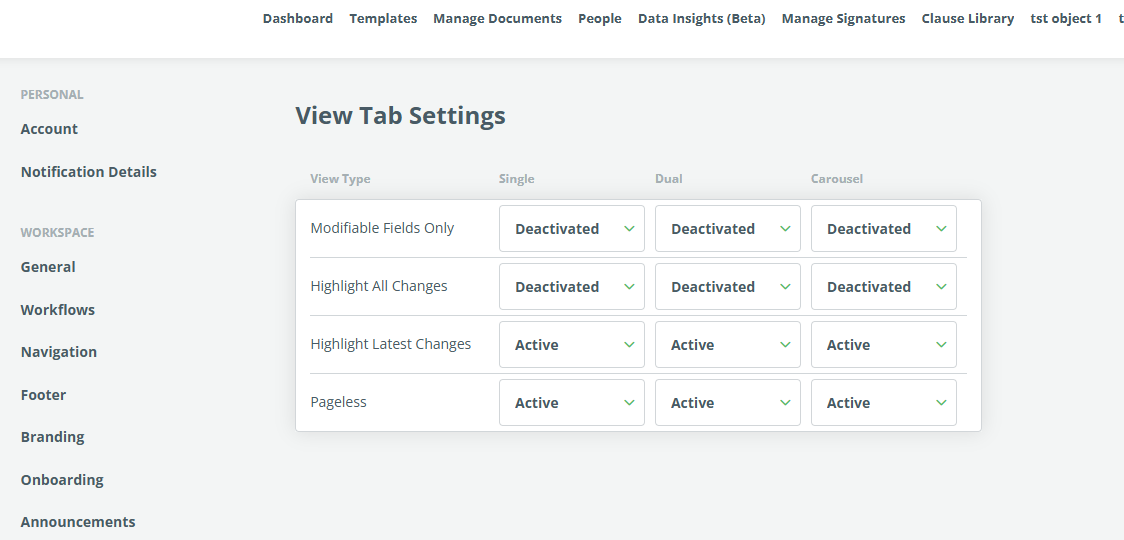
Task: Click chevron arrow for Highlight All Changes Dual
Action: coord(785,287)
